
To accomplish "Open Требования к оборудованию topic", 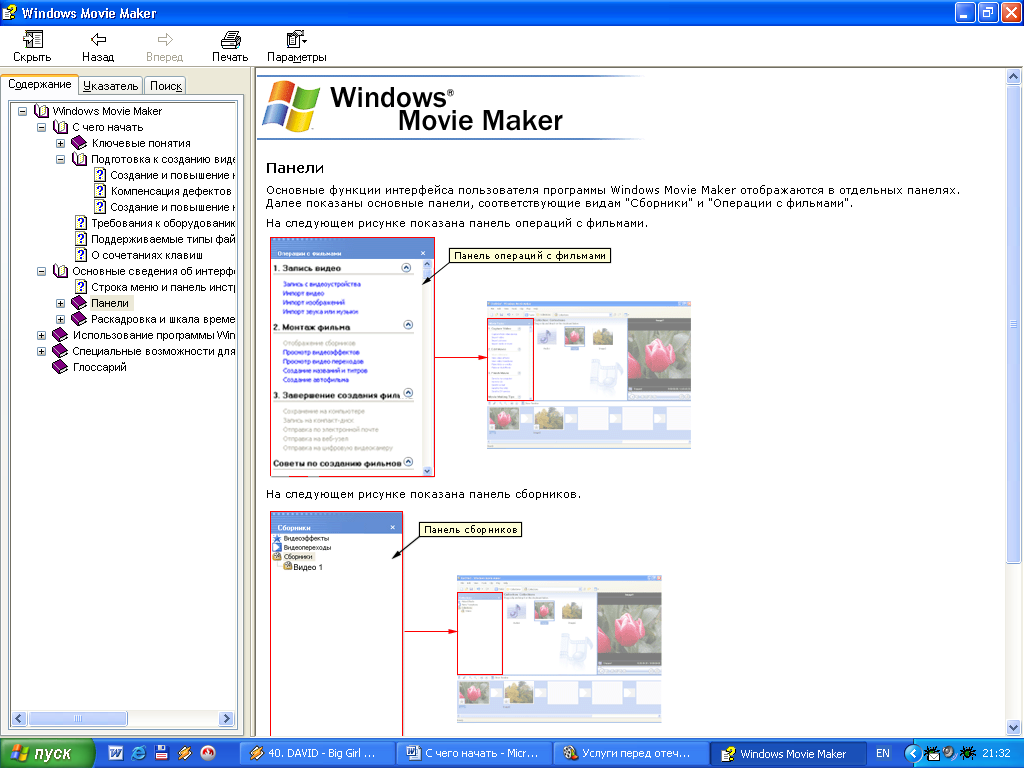I will [x=163, y=223].
